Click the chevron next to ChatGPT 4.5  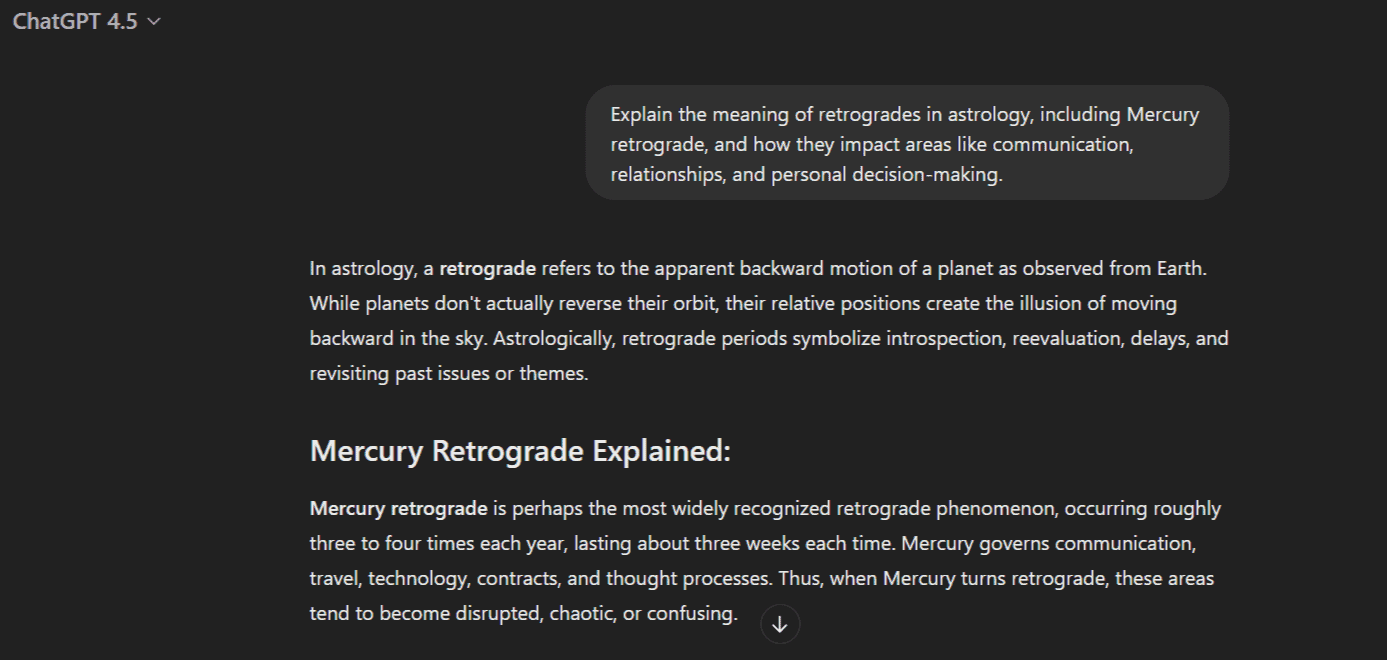(x=153, y=22)
